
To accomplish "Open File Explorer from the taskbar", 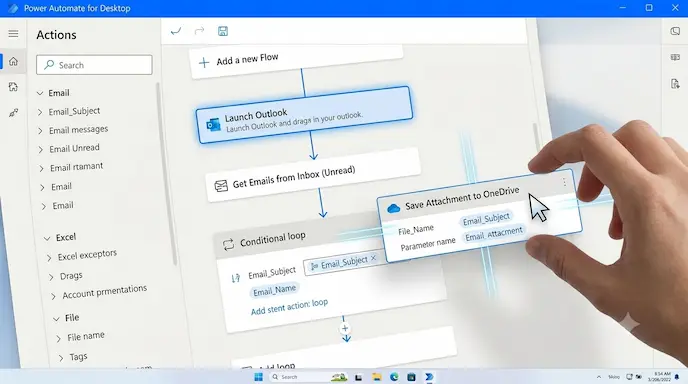I will pyautogui.click(x=376, y=377).
